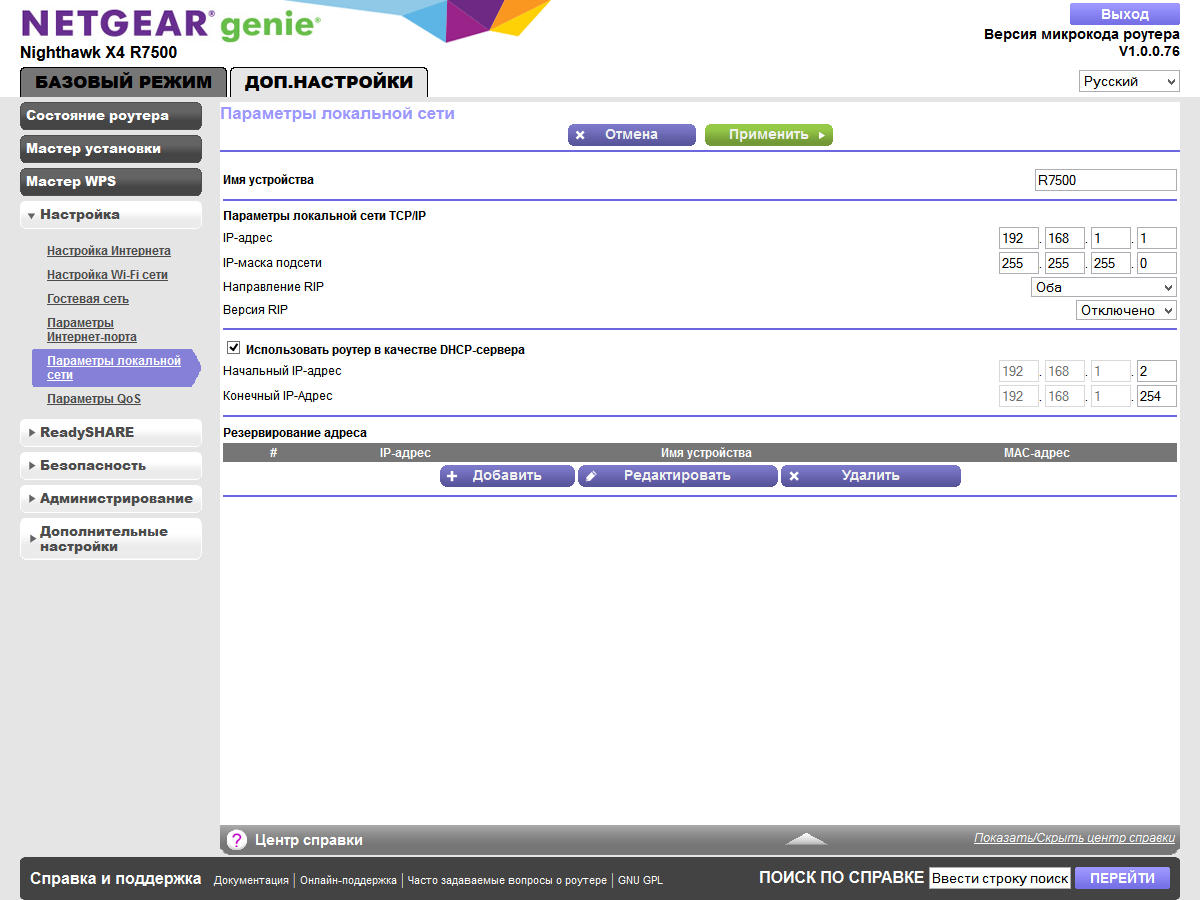Switch to the ДОП.НАСТРОЙКИ tab
The image size is (1200, 900).
(329, 82)
